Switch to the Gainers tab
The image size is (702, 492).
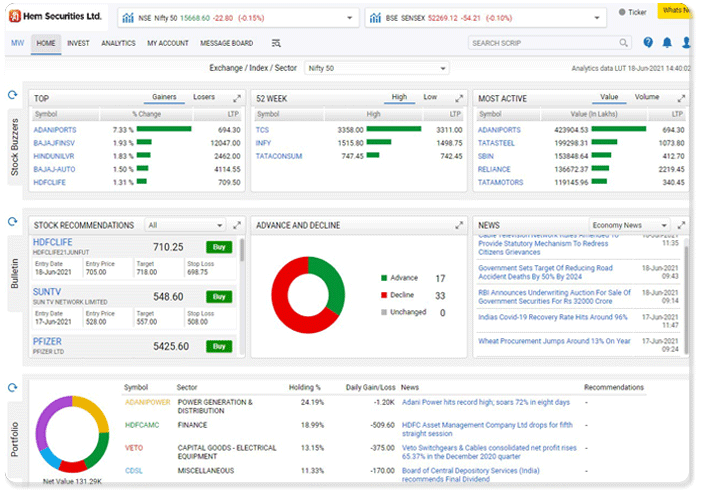click(164, 97)
